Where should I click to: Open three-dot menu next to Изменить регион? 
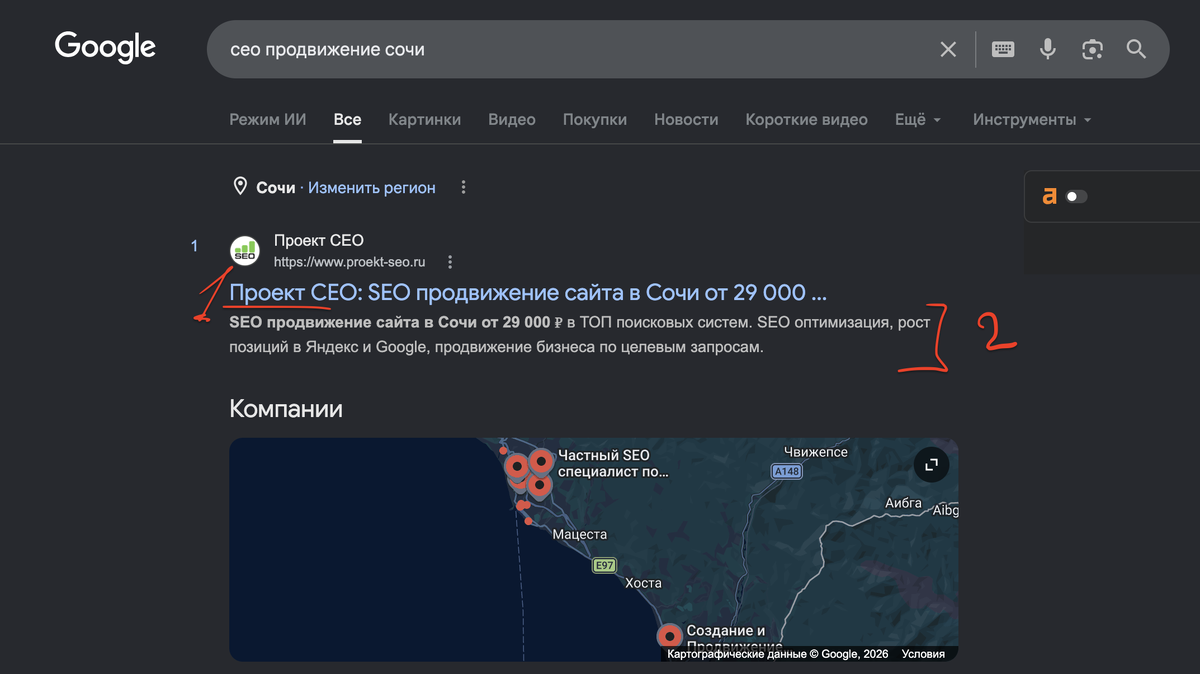(463, 187)
